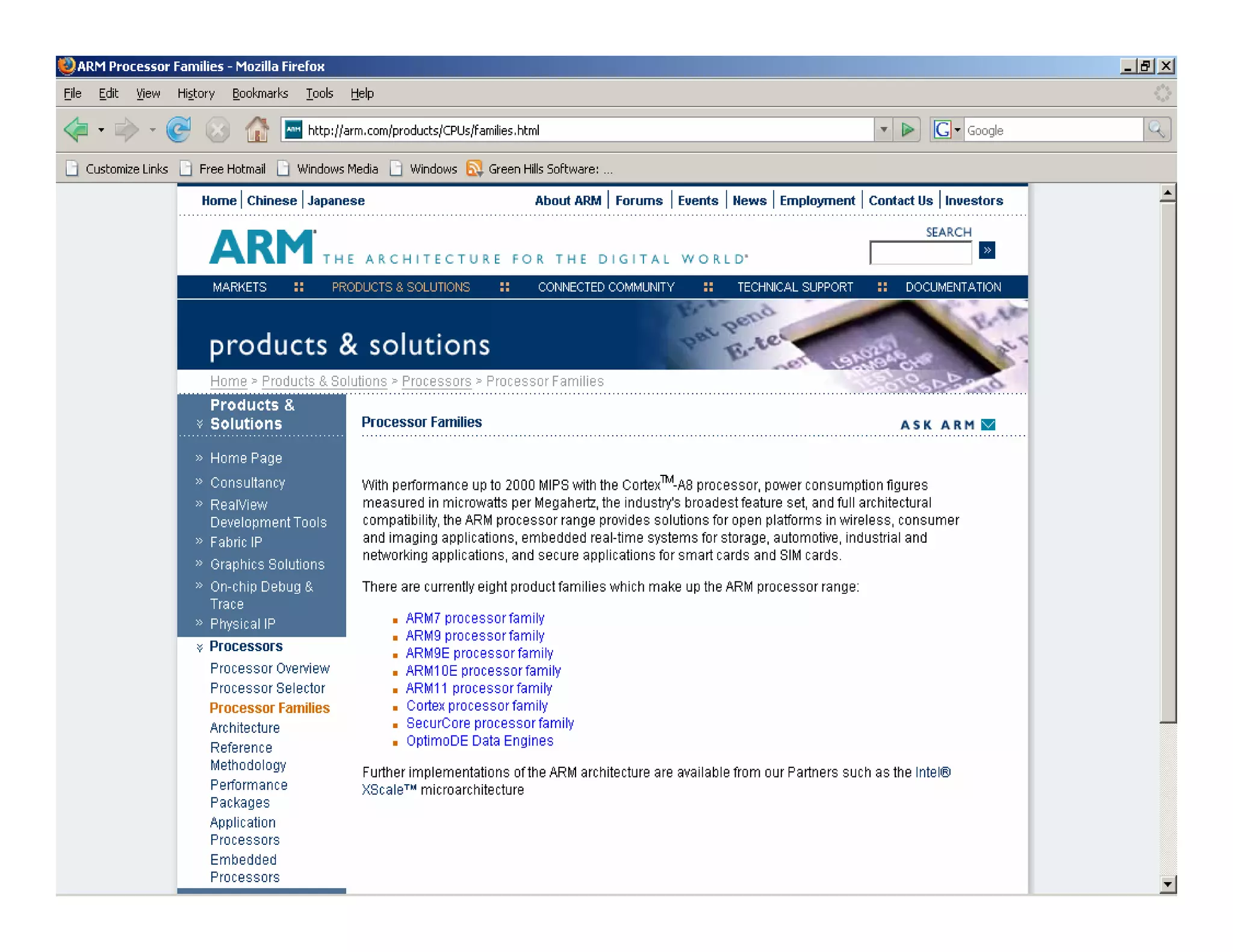This screenshot has width=1233, height=952.
Task: Click the green Go arrow button
Action: [908, 129]
